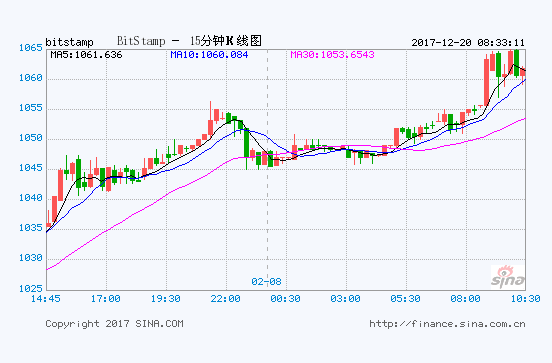Click the 1035 price axis label
Image resolution: width=552 pixels, height=363 pixels.
pyautogui.click(x=31, y=228)
